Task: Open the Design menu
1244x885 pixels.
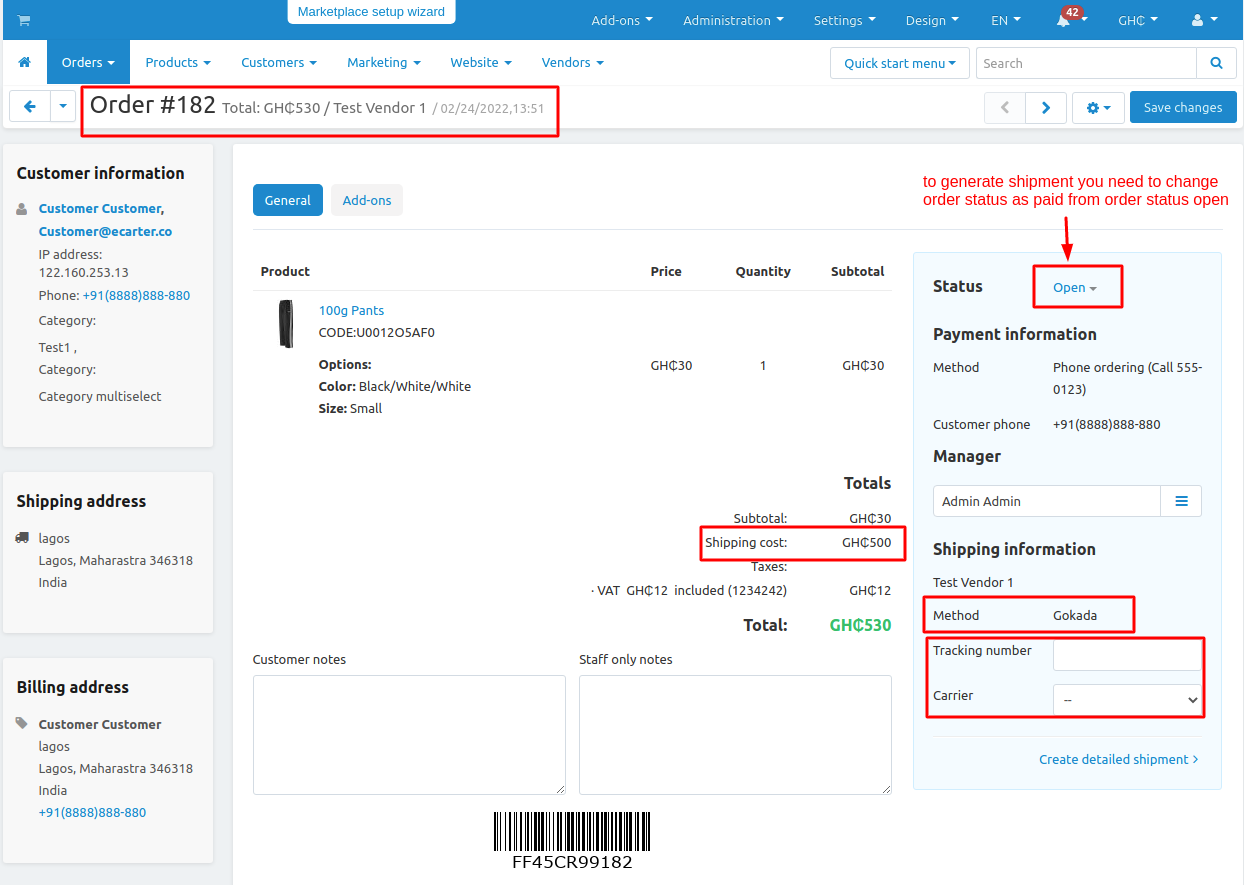Action: [x=932, y=20]
